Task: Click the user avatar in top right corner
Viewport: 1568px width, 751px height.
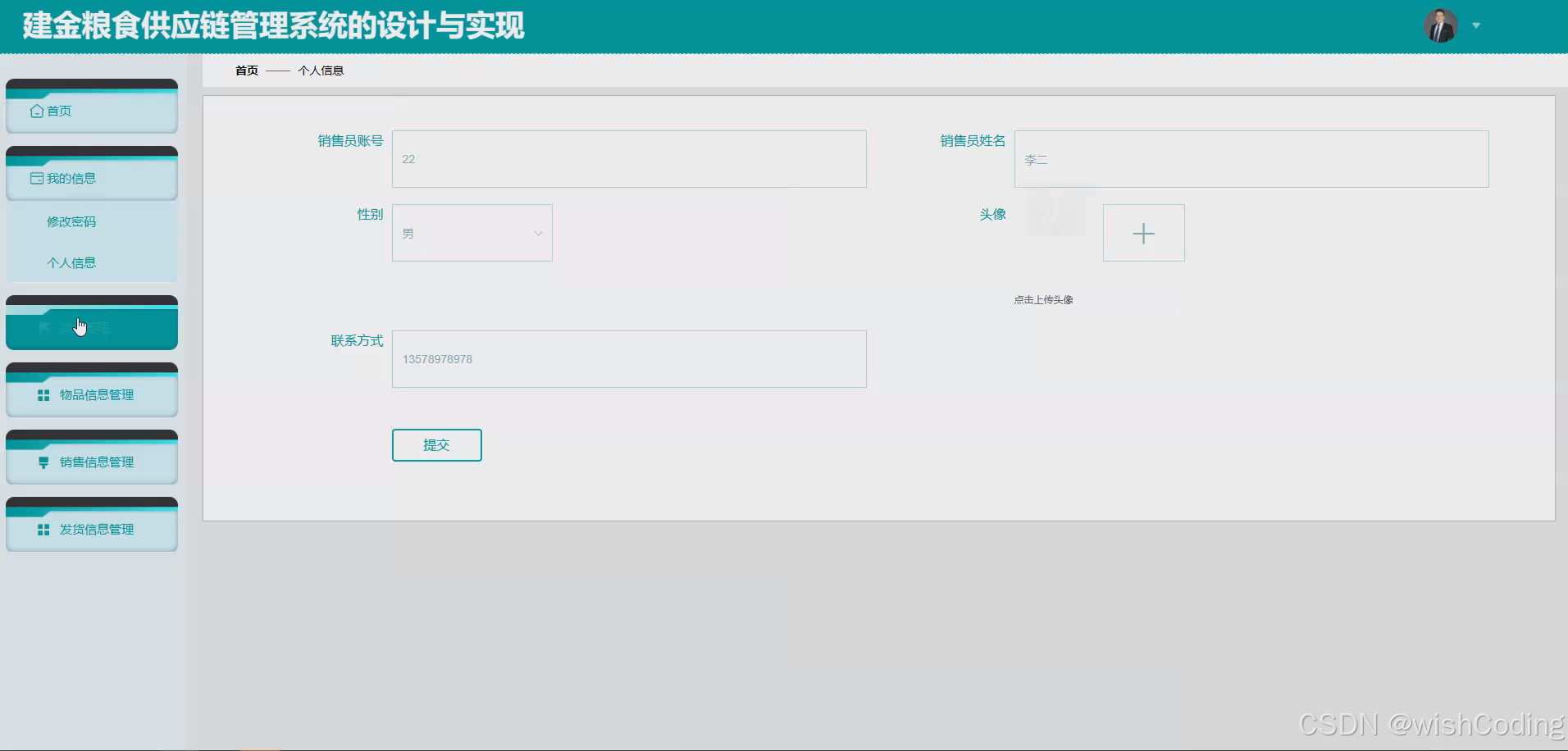Action: point(1441,25)
